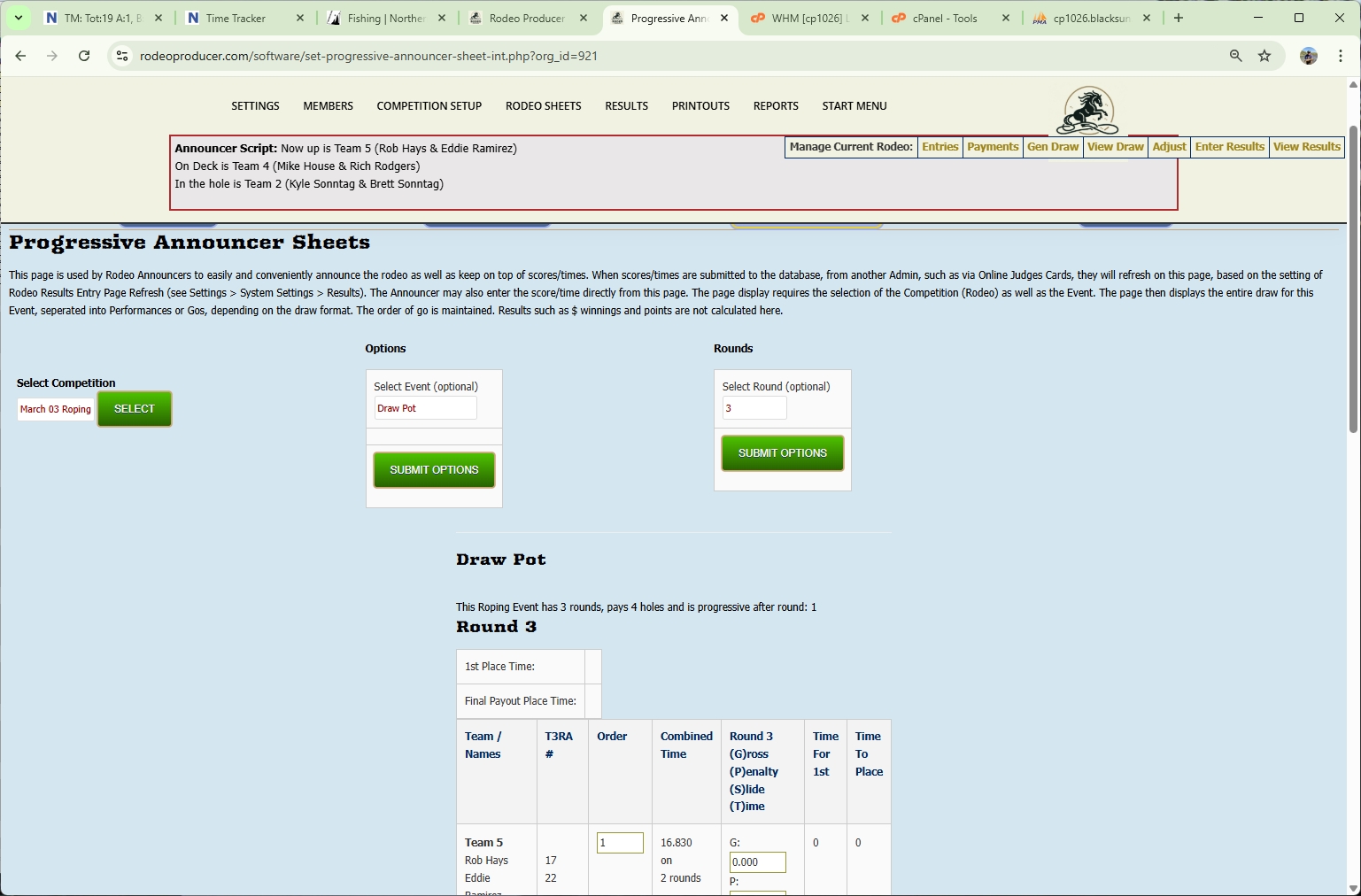1361x896 pixels.
Task: Open the SETTINGS menu
Action: [255, 105]
